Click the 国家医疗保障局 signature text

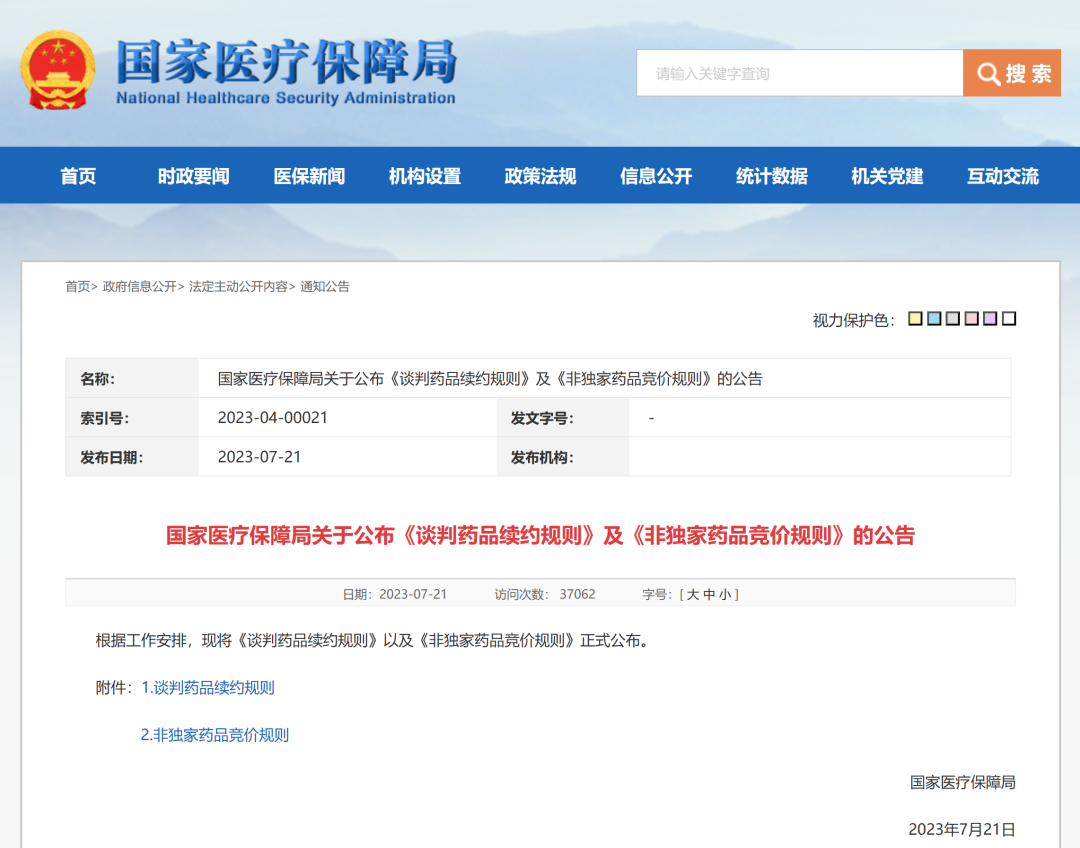click(x=963, y=783)
